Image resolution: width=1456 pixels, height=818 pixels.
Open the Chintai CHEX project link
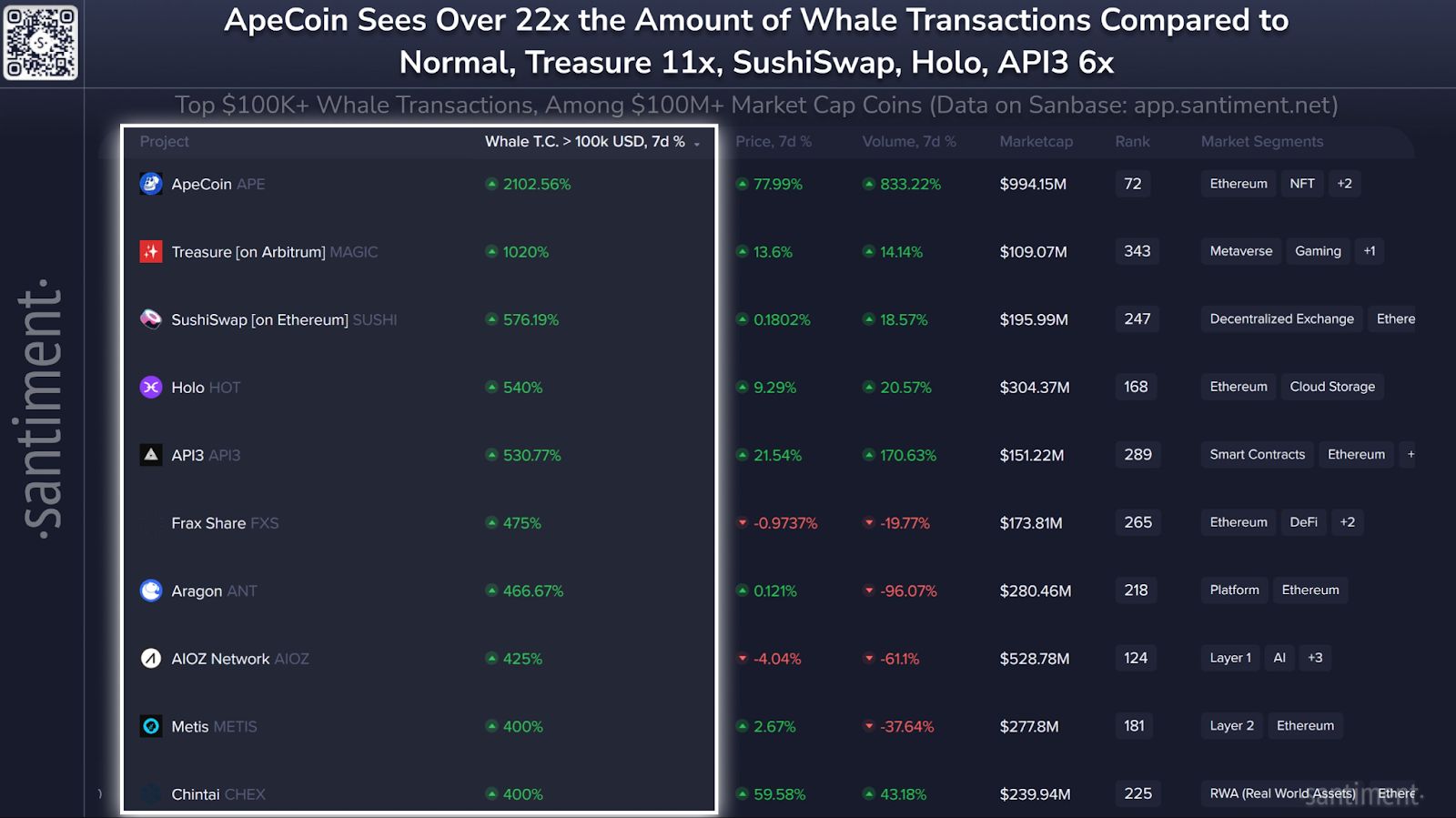(x=196, y=794)
